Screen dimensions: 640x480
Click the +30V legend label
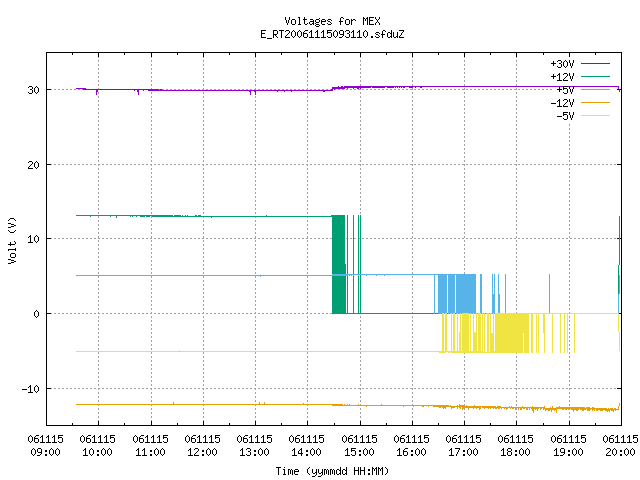point(562,64)
